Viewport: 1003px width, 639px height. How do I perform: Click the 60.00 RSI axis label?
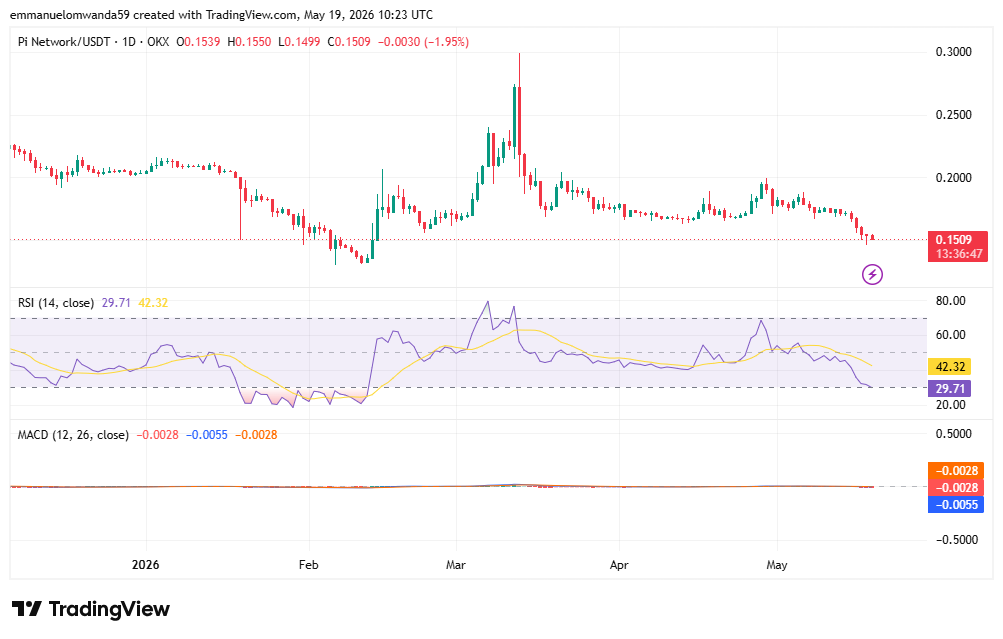click(950, 335)
